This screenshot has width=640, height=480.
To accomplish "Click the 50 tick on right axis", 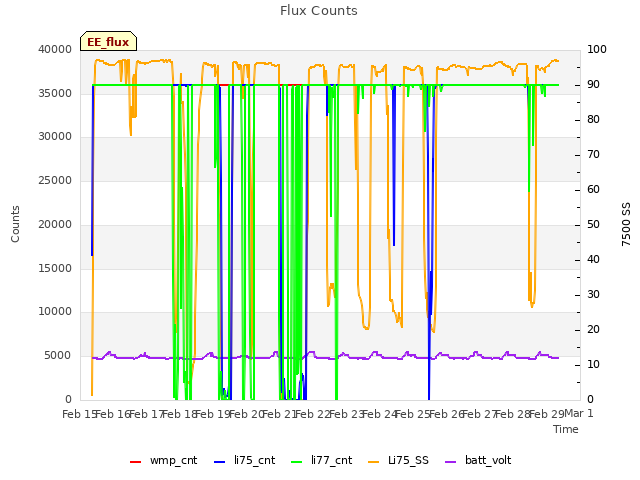I will click(x=593, y=224).
